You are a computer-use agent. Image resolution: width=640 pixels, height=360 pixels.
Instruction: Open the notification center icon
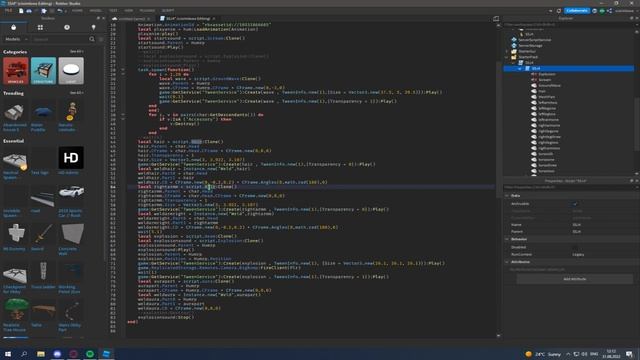click(629, 354)
